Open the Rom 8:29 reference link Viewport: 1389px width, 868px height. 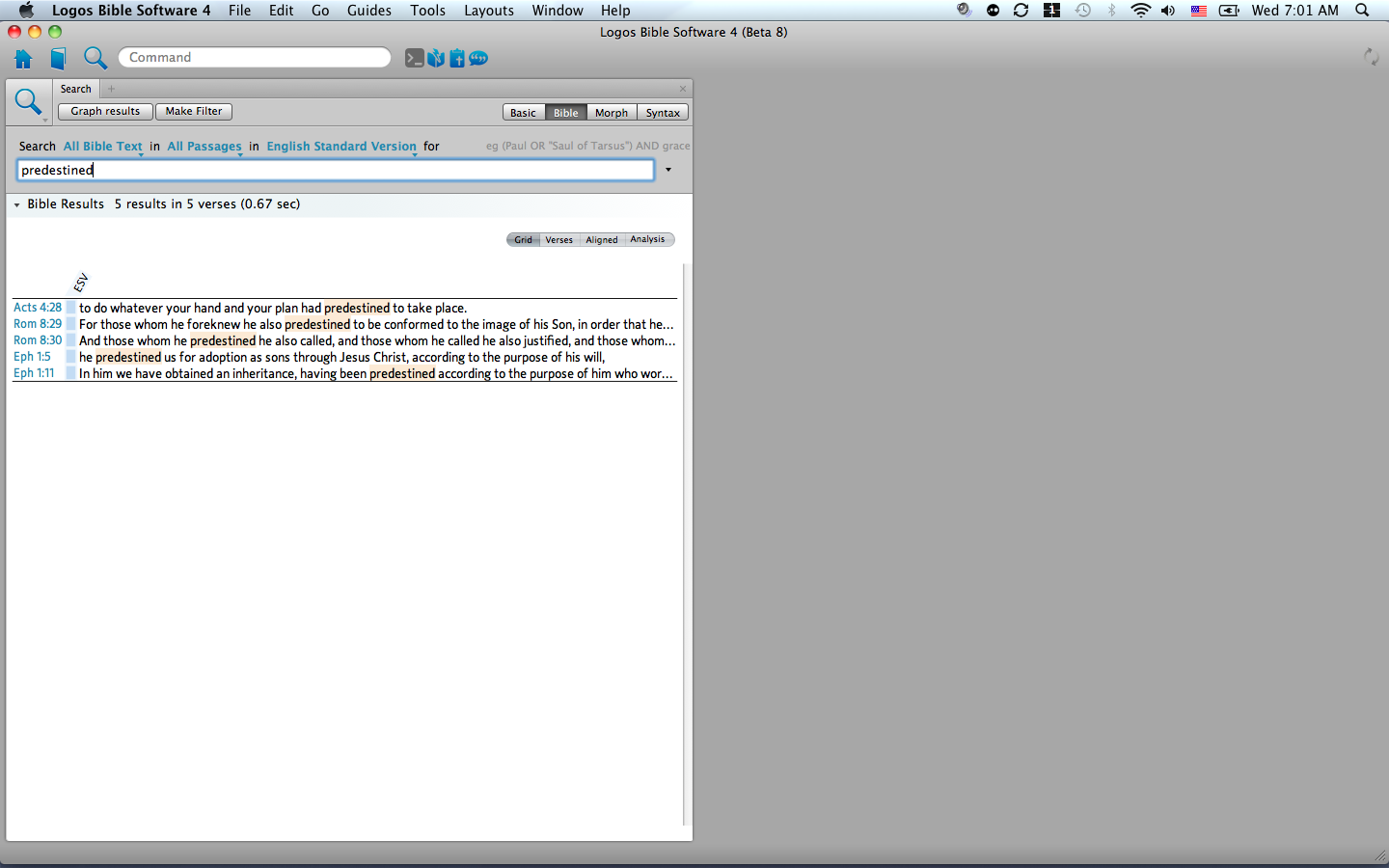38,324
